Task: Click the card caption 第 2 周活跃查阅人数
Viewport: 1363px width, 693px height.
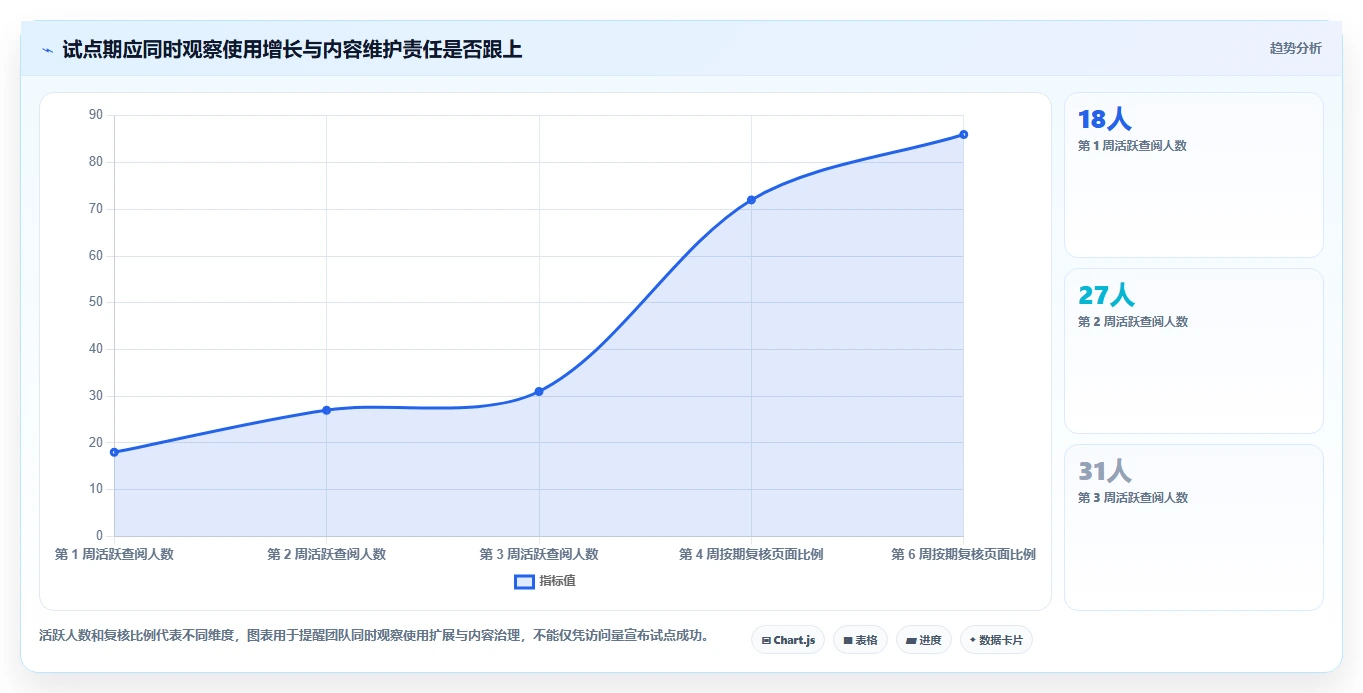Action: tap(1132, 322)
